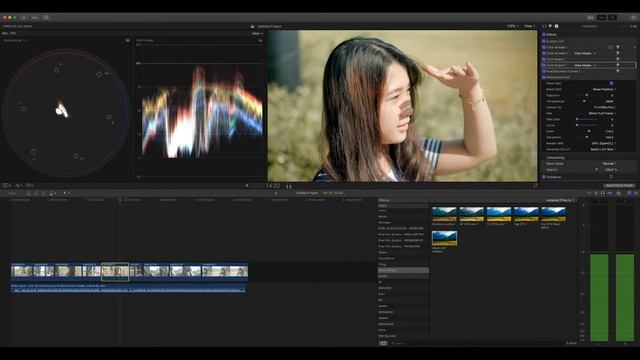Open the Keyword Editor key icon
Screen dimensions: 640x360
[x=34, y=18]
